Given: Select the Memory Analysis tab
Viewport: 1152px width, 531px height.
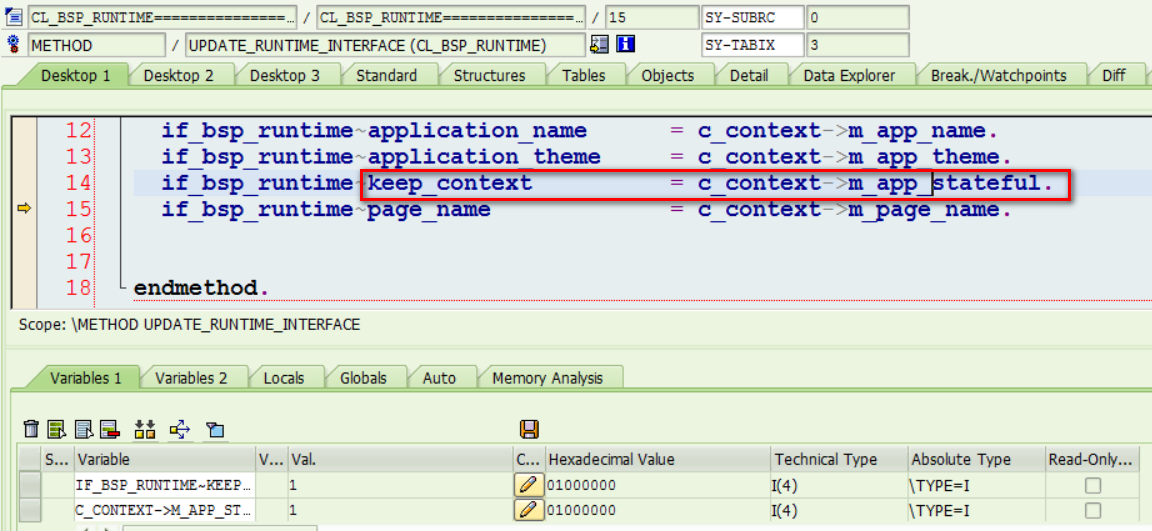Looking at the screenshot, I should 547,378.
